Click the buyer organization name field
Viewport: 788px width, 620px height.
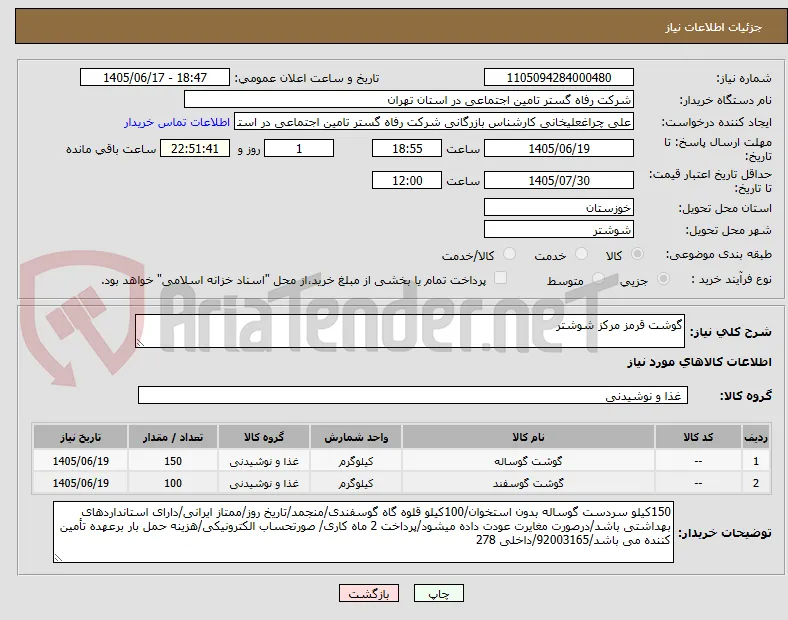409,99
